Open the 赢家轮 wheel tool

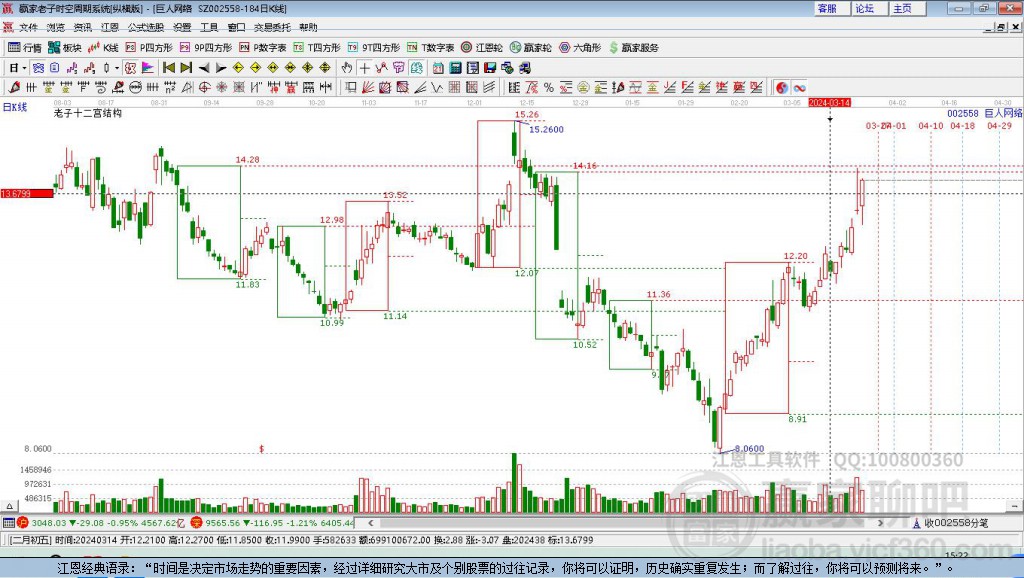[531, 48]
